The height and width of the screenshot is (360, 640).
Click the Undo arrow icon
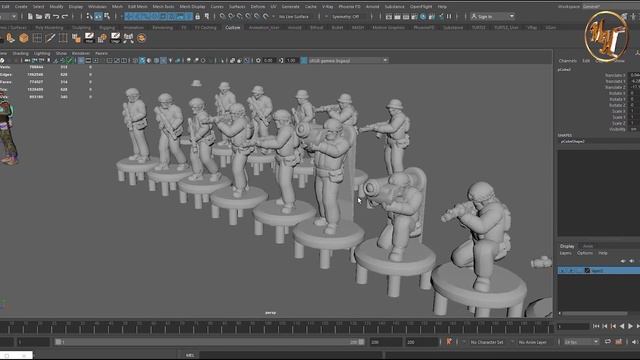pos(56,16)
